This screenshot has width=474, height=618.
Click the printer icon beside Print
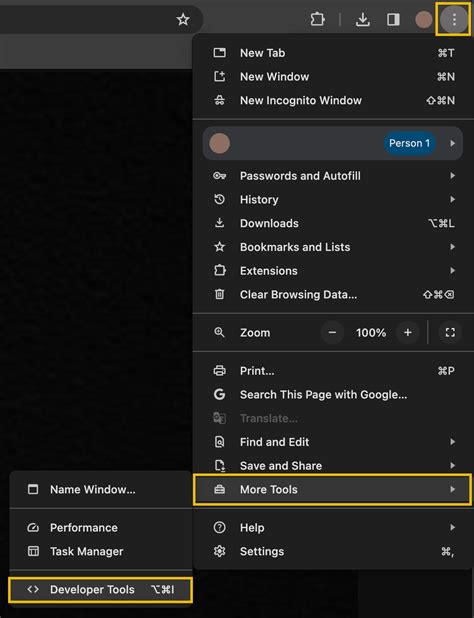click(x=219, y=370)
